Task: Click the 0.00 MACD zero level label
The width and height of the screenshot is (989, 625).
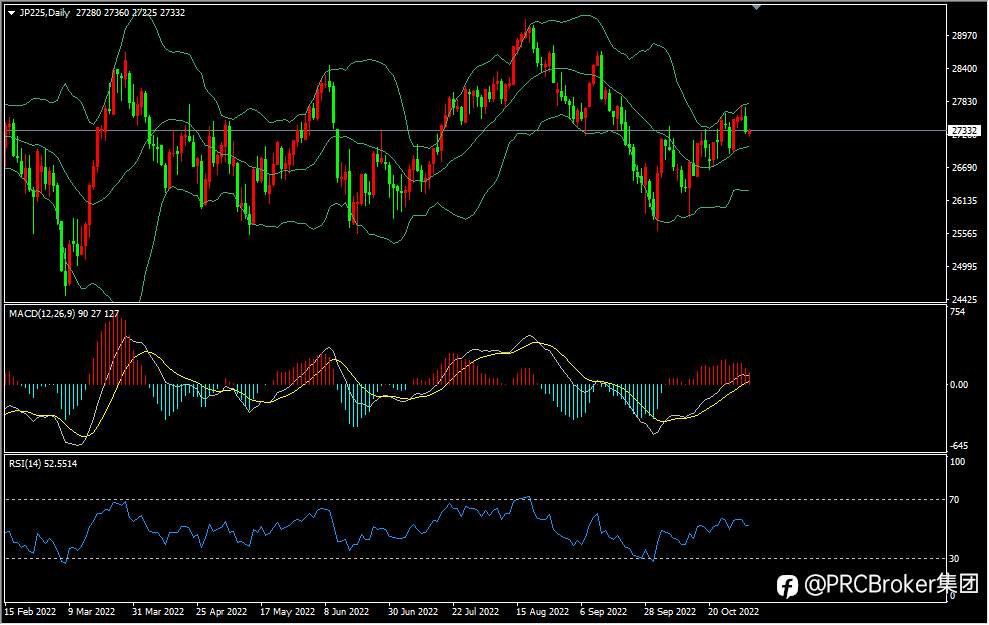Action: 959,385
